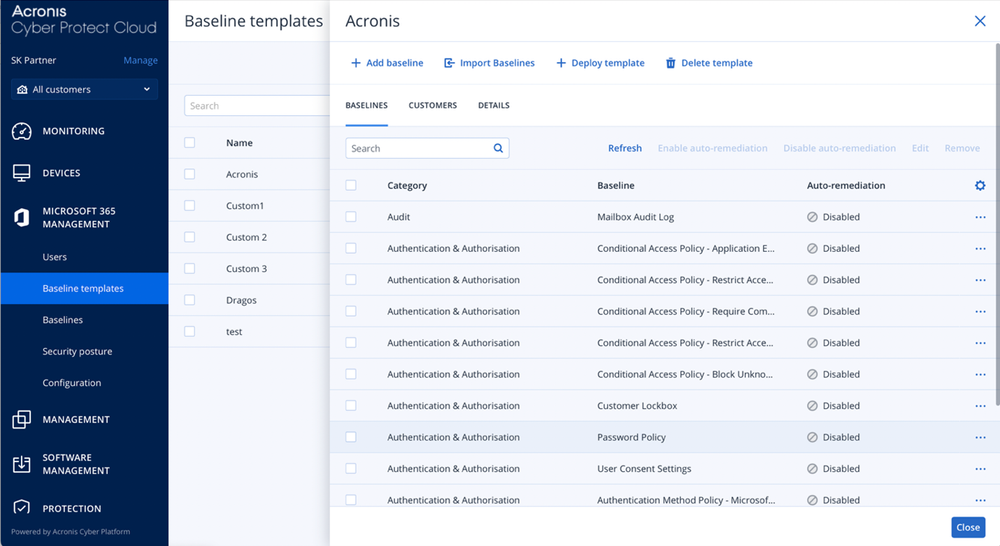Open more actions for Block Unkno... policy row
This screenshot has width=1000, height=546.
(980, 374)
